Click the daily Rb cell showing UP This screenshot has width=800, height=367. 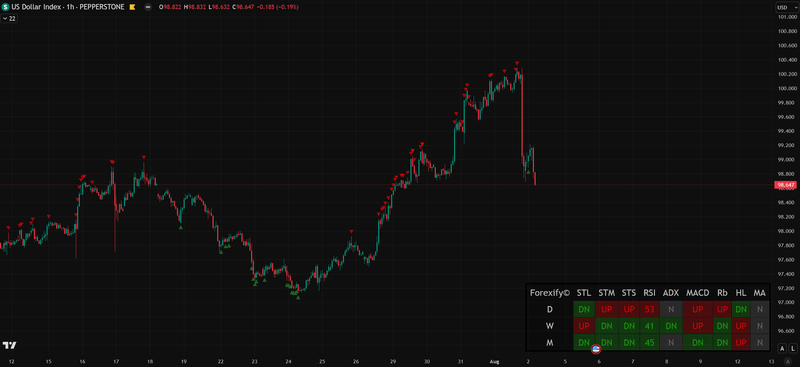pyautogui.click(x=722, y=309)
